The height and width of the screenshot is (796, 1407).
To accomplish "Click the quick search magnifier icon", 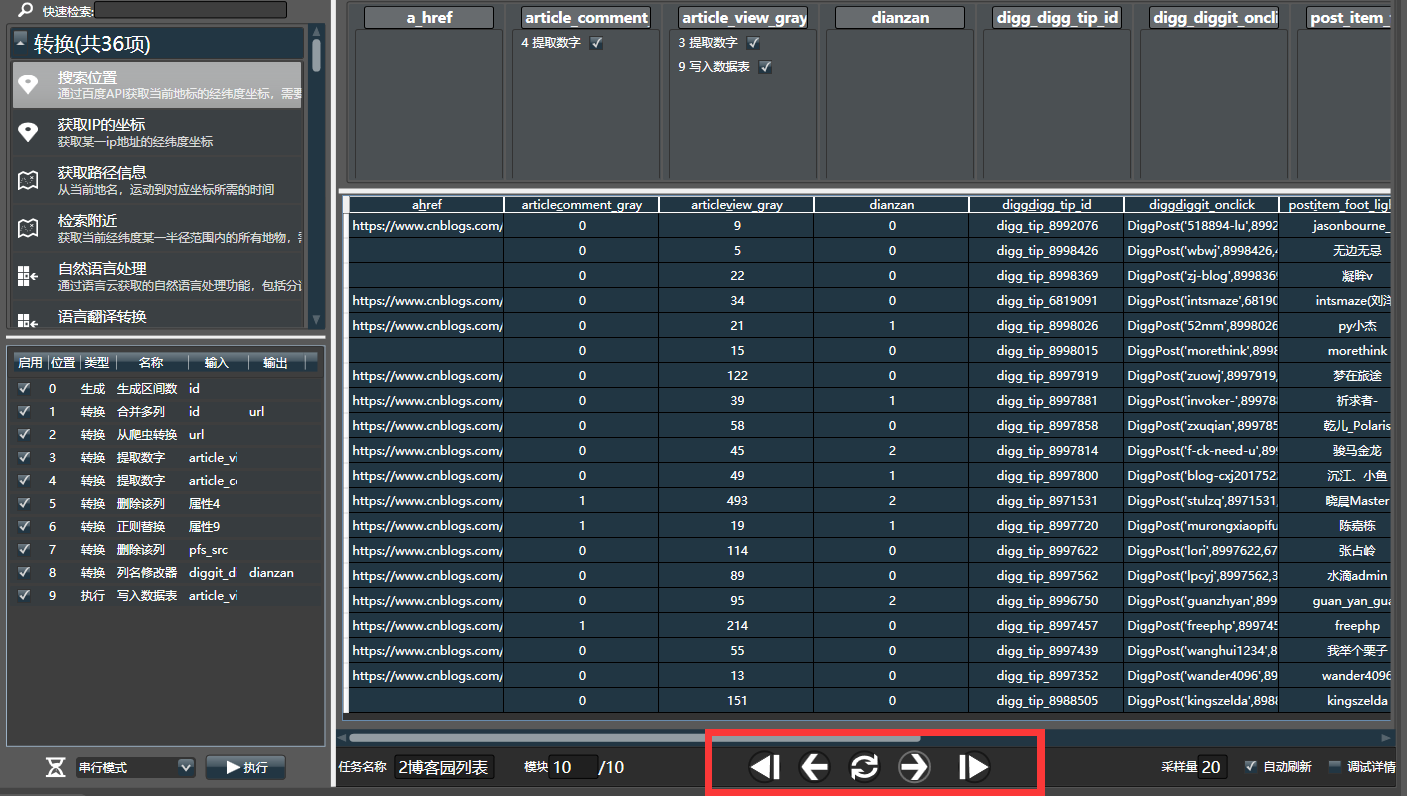I will coord(25,11).
